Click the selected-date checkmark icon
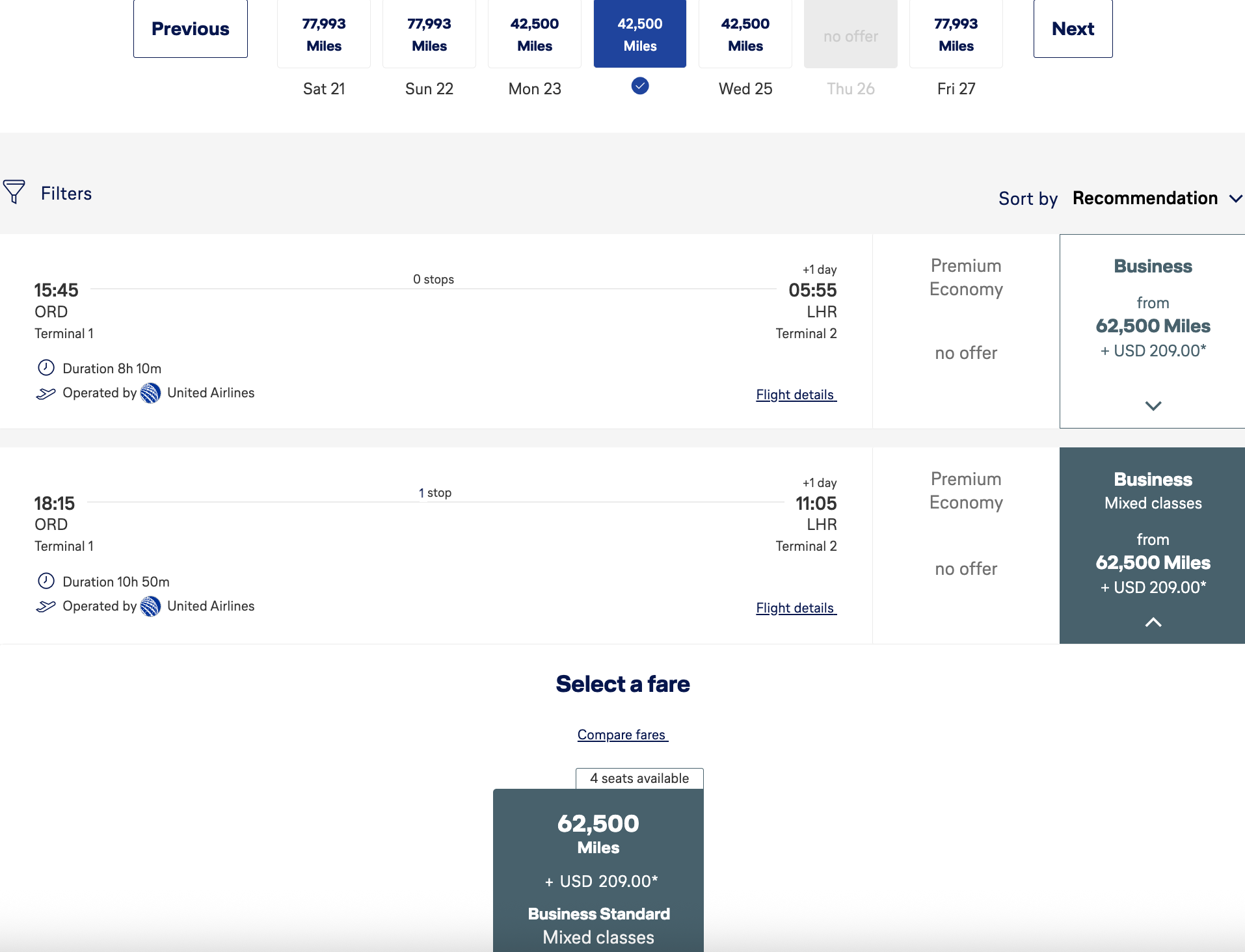The width and height of the screenshot is (1245, 952). [640, 86]
